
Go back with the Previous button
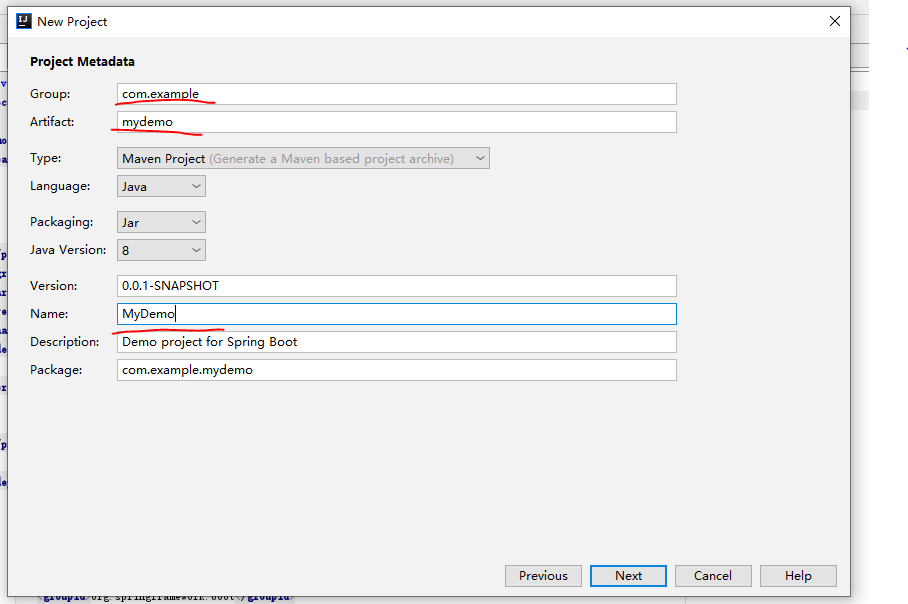coord(543,576)
